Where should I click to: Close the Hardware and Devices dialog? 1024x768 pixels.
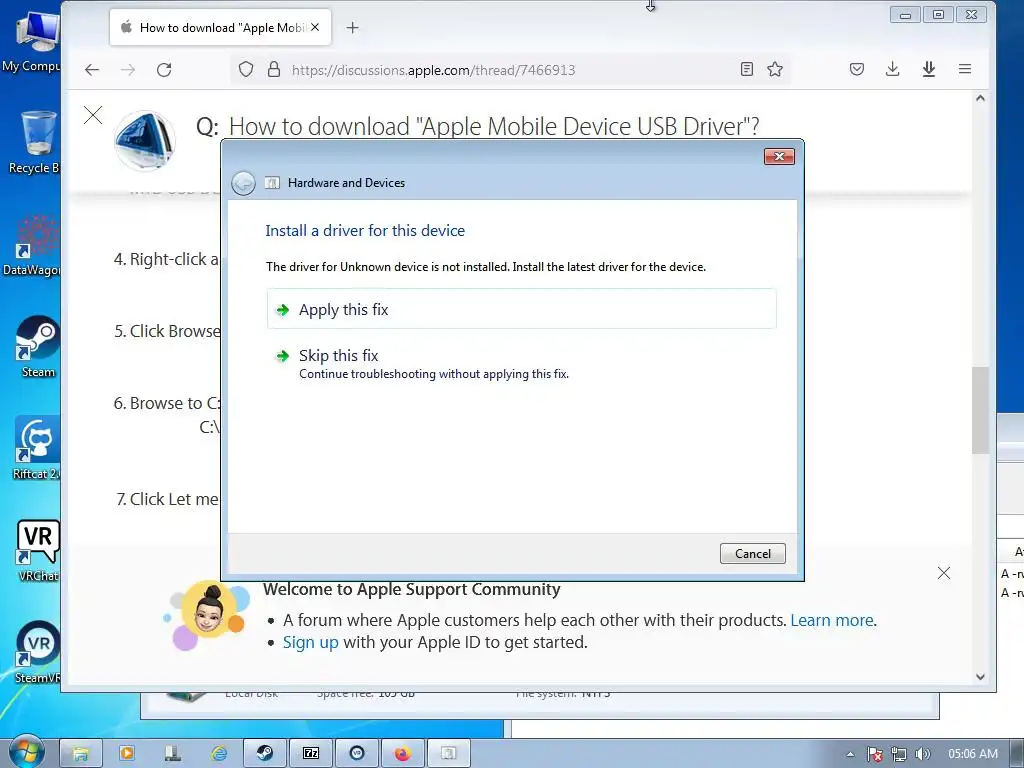[779, 157]
